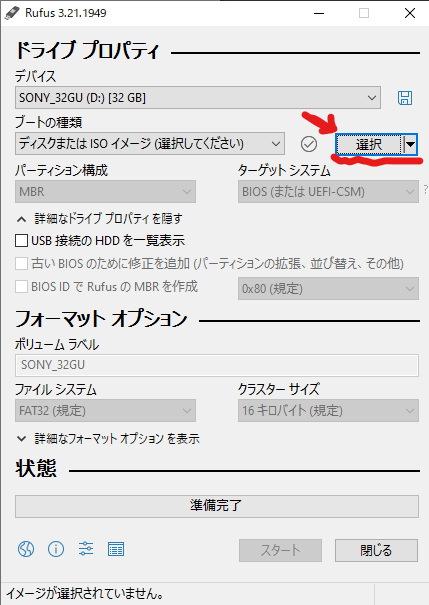This screenshot has width=429, height=605.
Task: Open application settings sliders icon
Action: point(86,549)
